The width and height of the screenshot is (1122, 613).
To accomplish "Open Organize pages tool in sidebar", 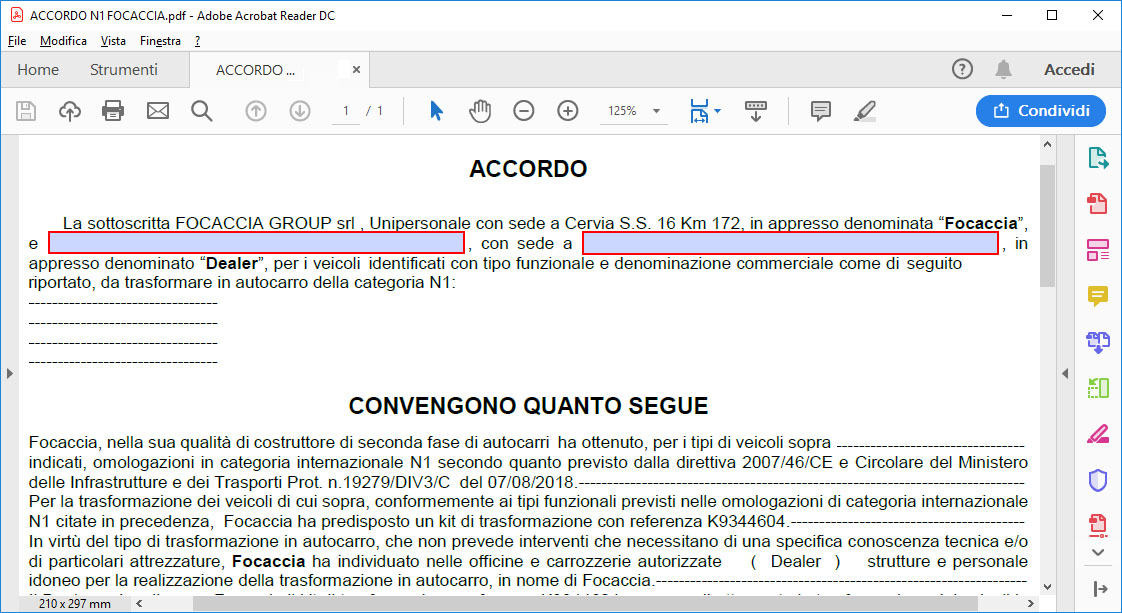I will pos(1098,388).
